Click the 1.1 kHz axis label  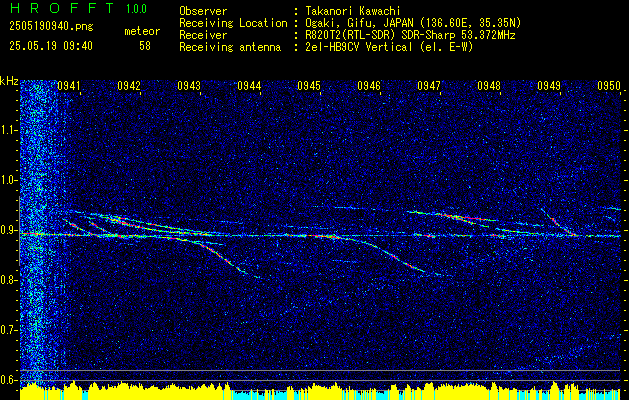click(8, 130)
